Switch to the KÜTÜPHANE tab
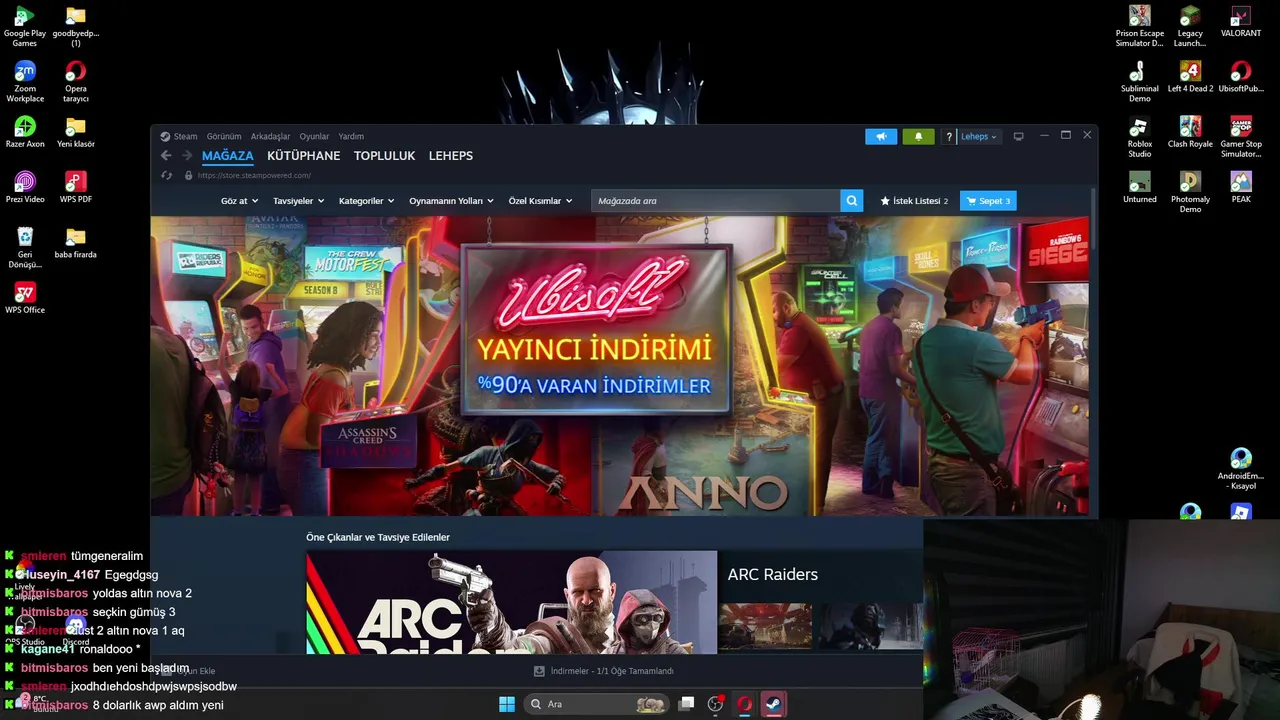Viewport: 1280px width, 720px height. pos(303,156)
